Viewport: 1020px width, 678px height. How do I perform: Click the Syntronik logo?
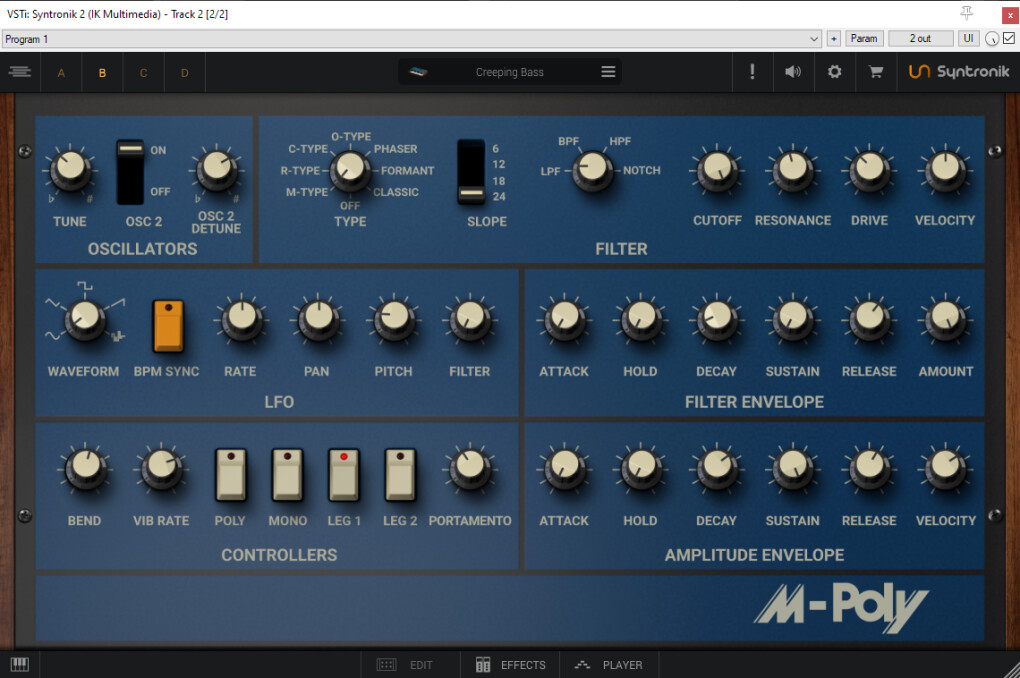click(959, 72)
